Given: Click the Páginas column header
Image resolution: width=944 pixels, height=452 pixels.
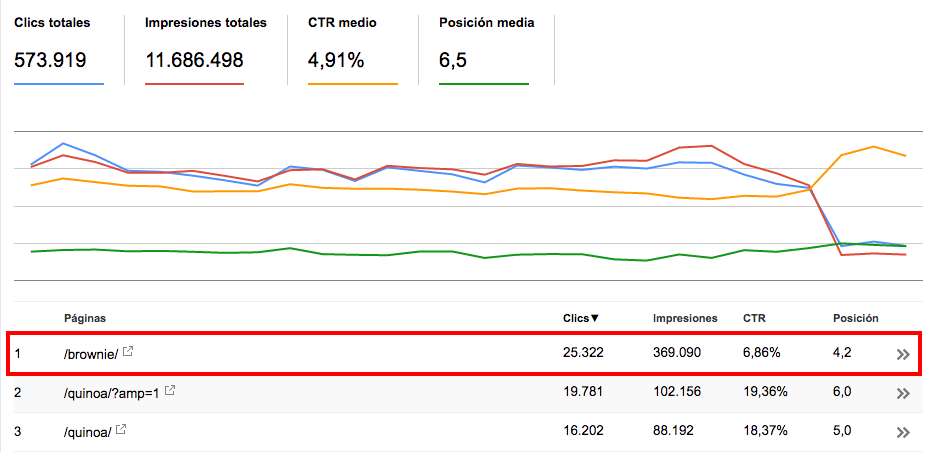Looking at the screenshot, I should coord(85,318).
